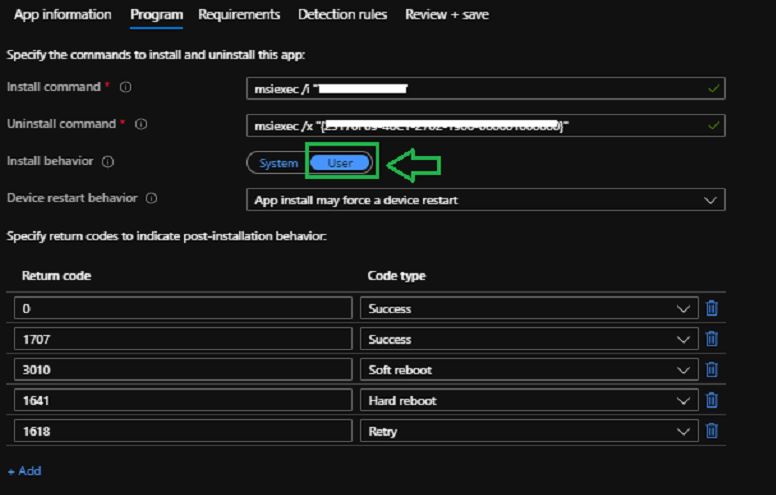Open code type dropdown for return code 0
This screenshot has width=776, height=495.
tap(529, 308)
